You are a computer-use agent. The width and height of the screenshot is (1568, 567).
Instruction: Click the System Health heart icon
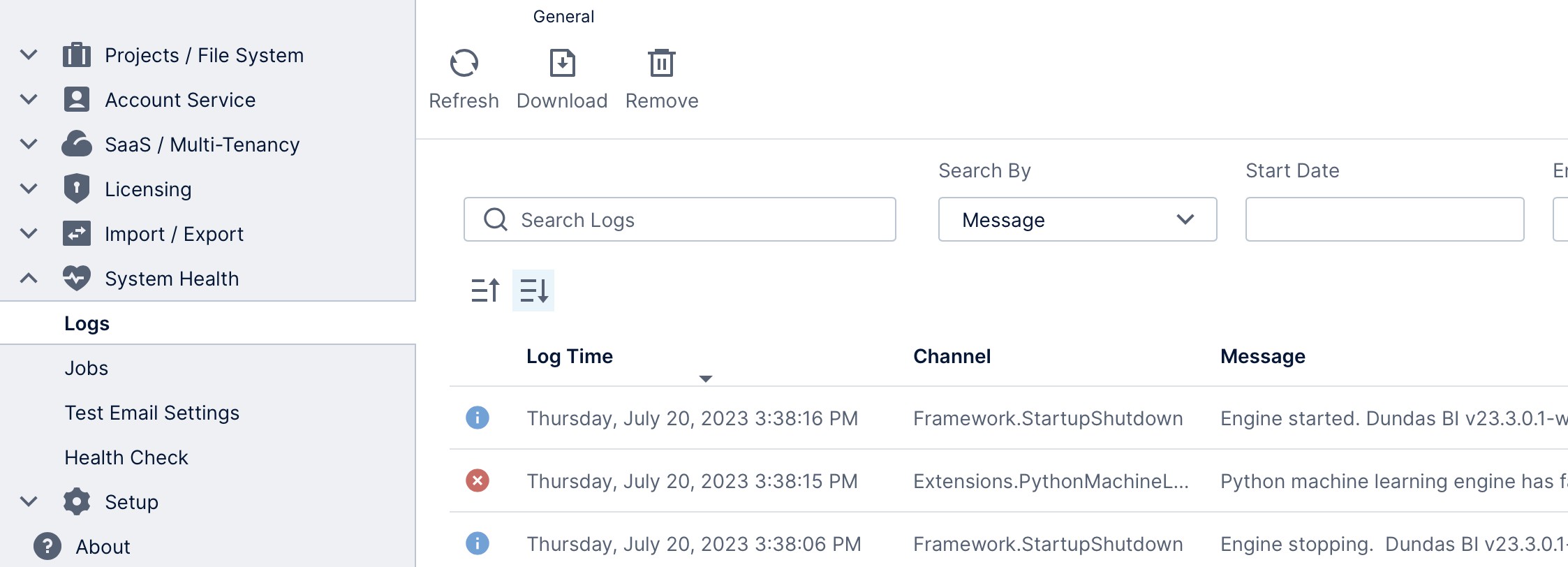click(77, 278)
